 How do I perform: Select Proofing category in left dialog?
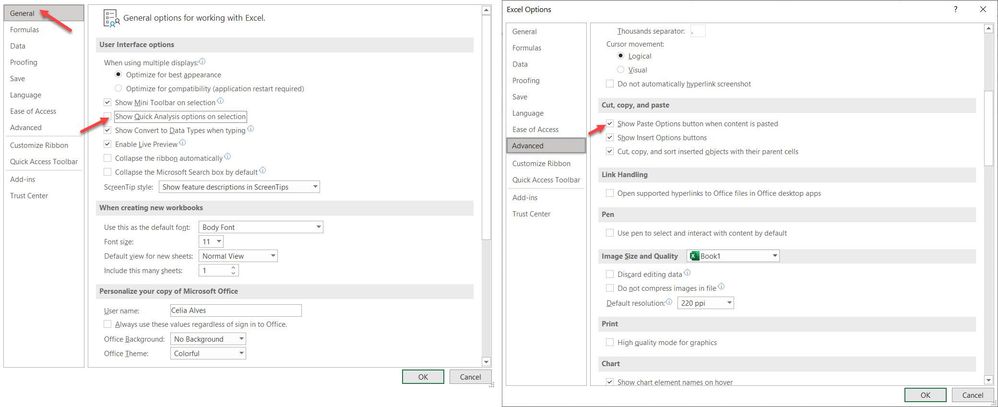pyautogui.click(x=43, y=62)
